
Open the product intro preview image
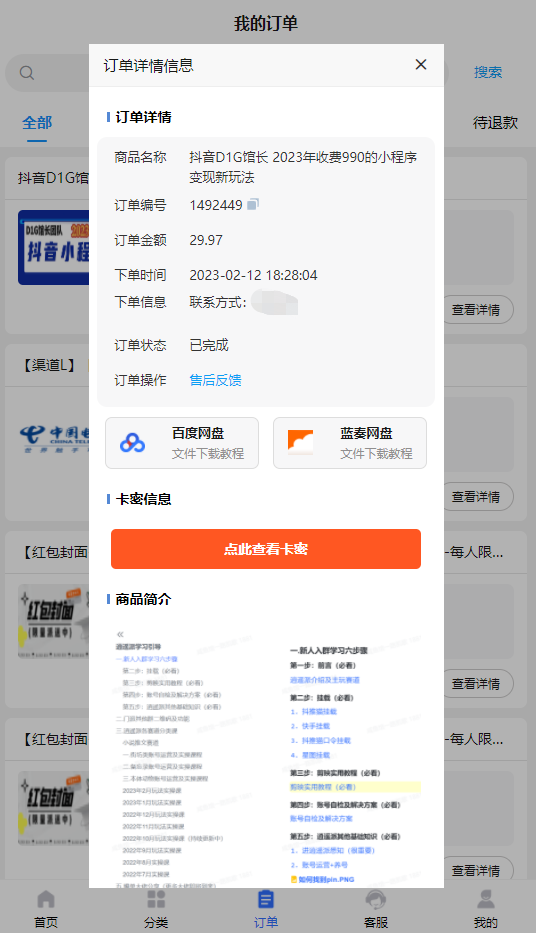point(266,754)
